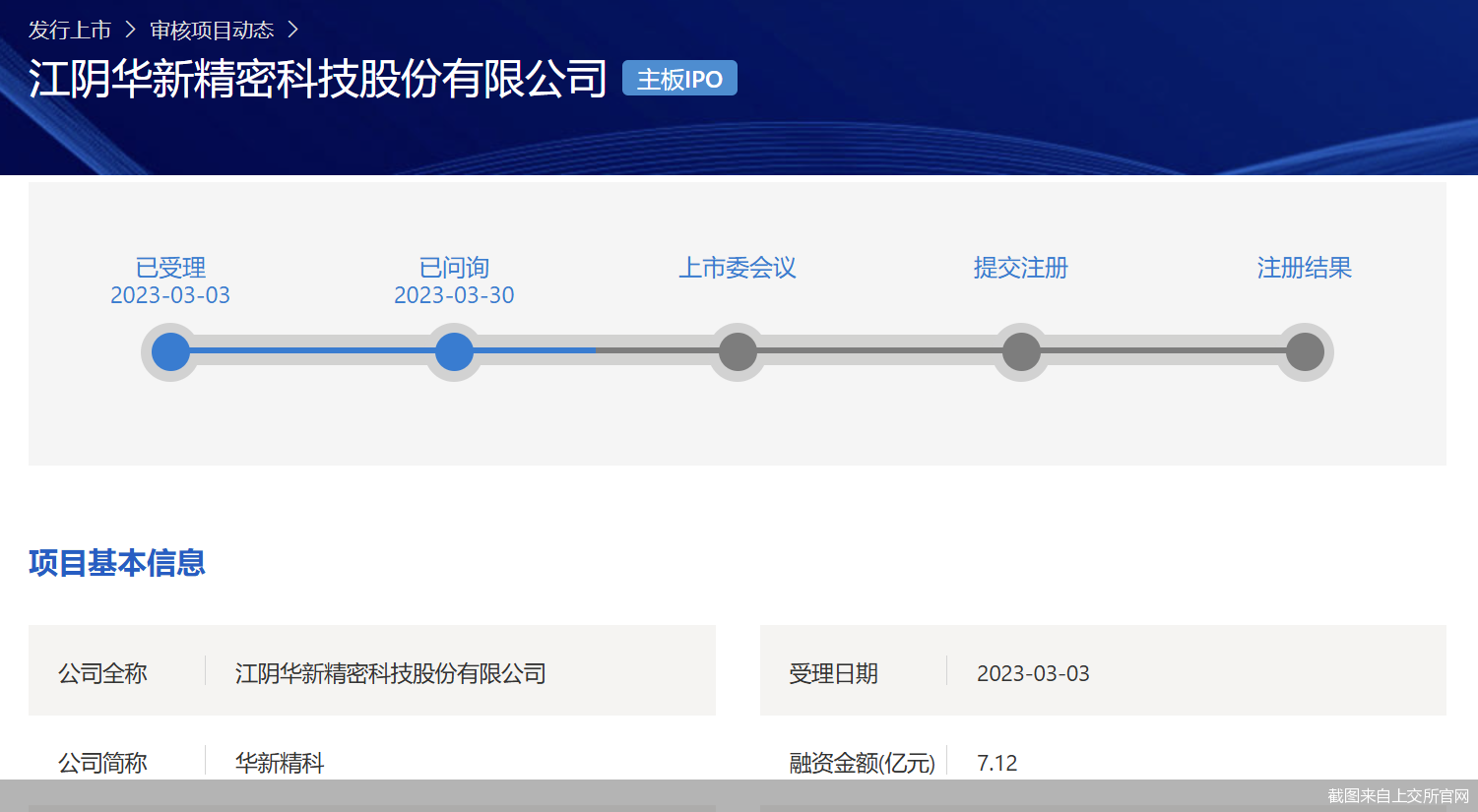Click the 融资金额(亿元) field label
This screenshot has width=1478, height=812.
pyautogui.click(x=862, y=763)
